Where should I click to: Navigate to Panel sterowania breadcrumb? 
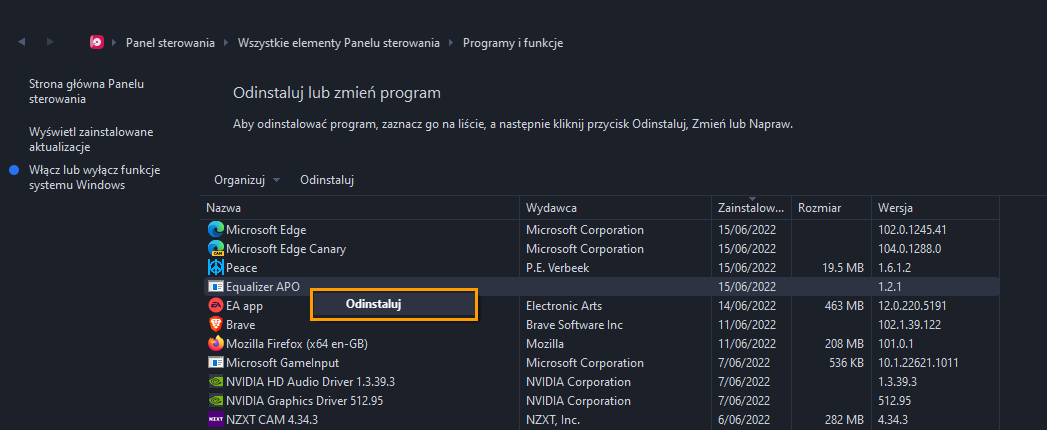170,43
